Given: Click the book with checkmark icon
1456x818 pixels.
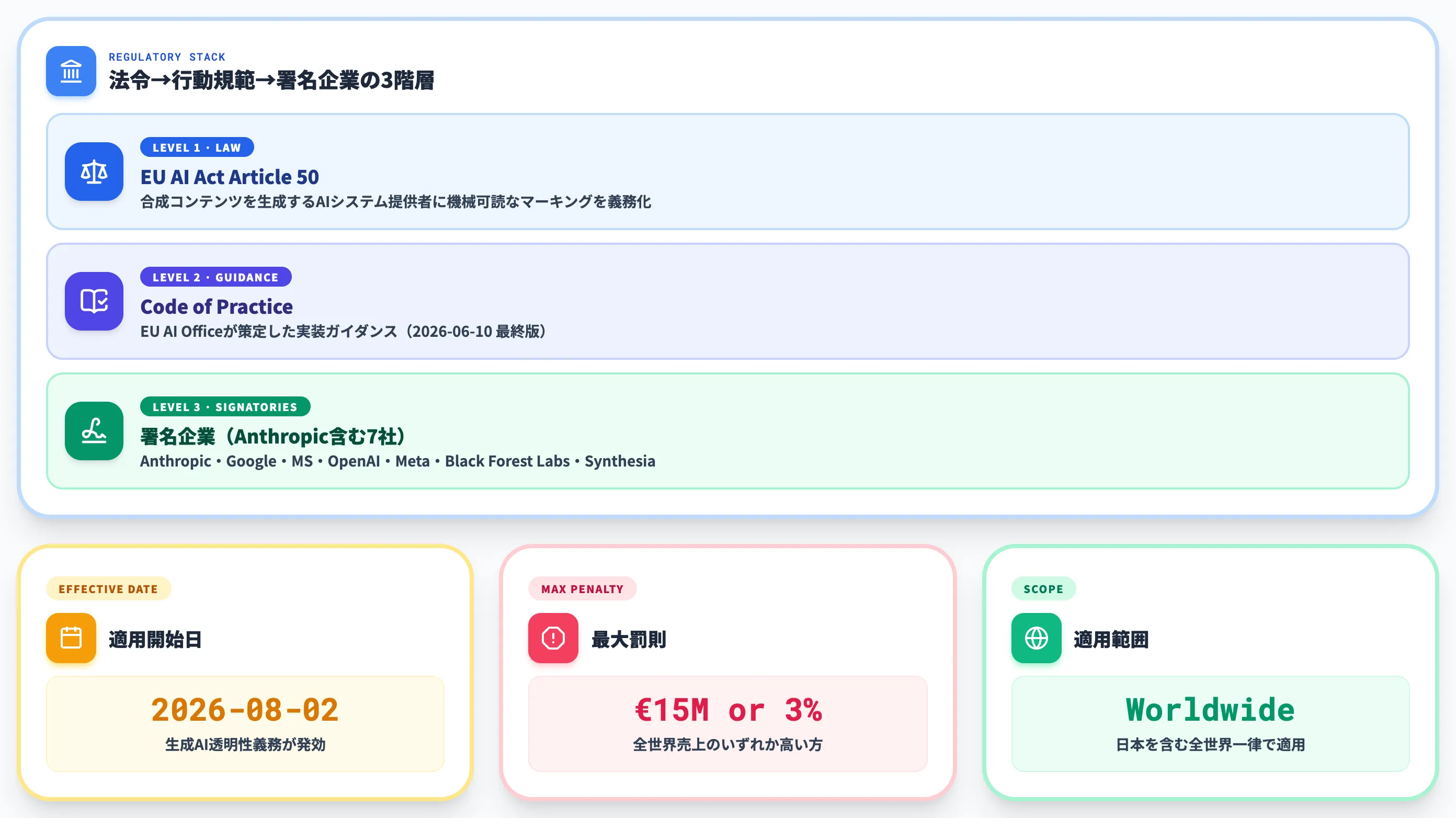Looking at the screenshot, I should (x=94, y=301).
